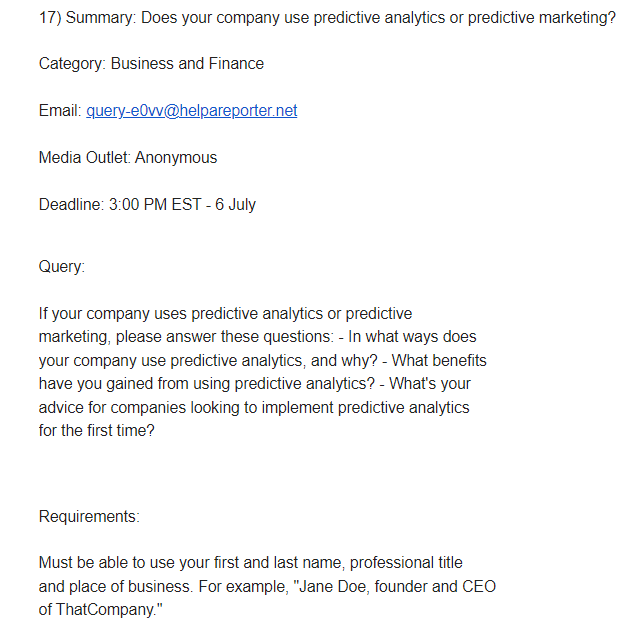637x644 pixels.
Task: Click the query line starting "If your company uses"
Action: point(225,314)
